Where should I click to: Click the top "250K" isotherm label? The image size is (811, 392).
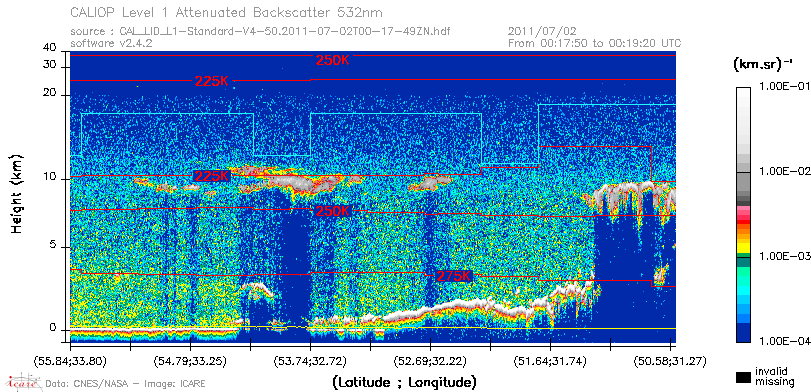coord(333,61)
